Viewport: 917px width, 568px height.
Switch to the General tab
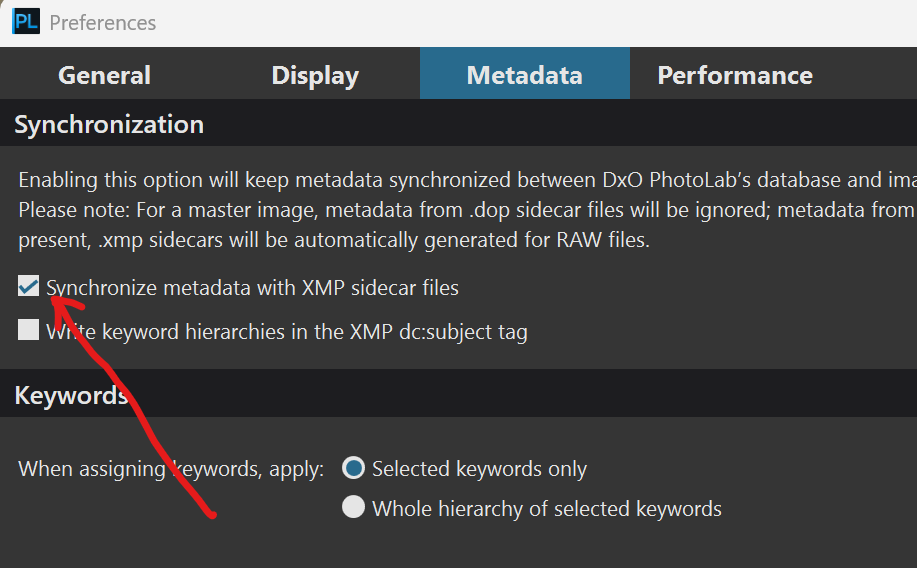pos(104,75)
